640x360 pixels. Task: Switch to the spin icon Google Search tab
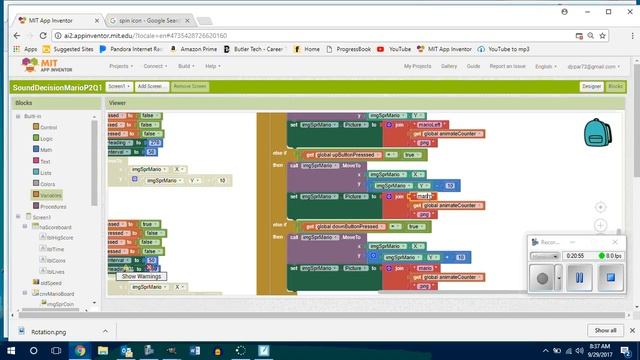point(148,20)
